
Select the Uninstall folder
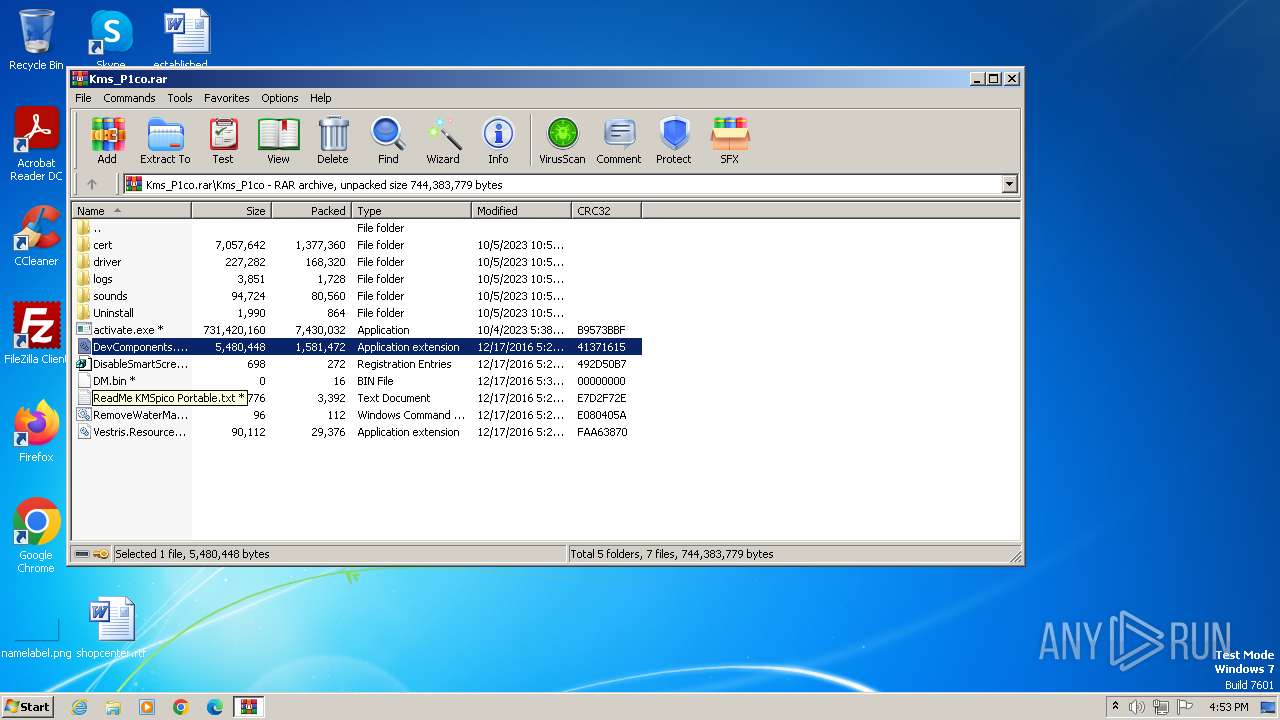coord(357,313)
